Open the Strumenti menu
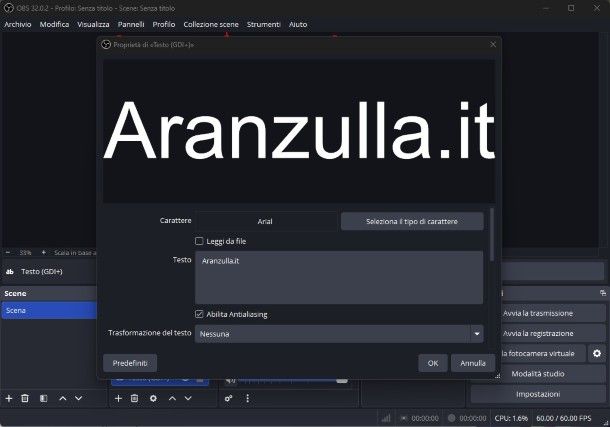 (264, 24)
